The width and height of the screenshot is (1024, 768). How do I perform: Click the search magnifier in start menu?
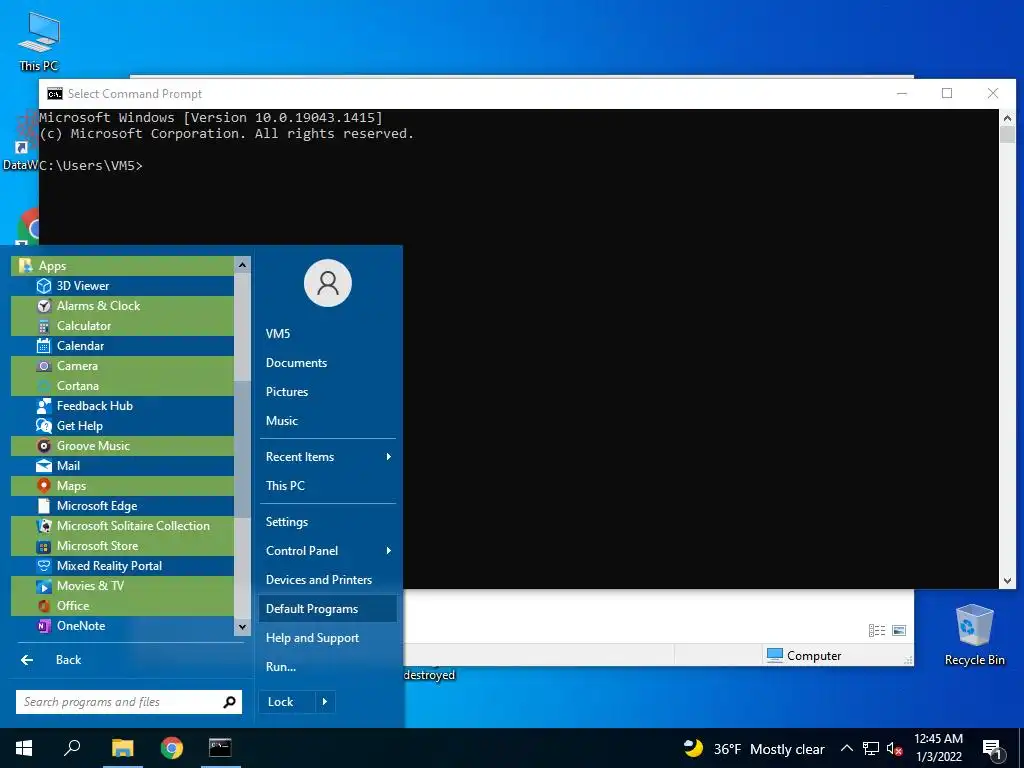229,702
